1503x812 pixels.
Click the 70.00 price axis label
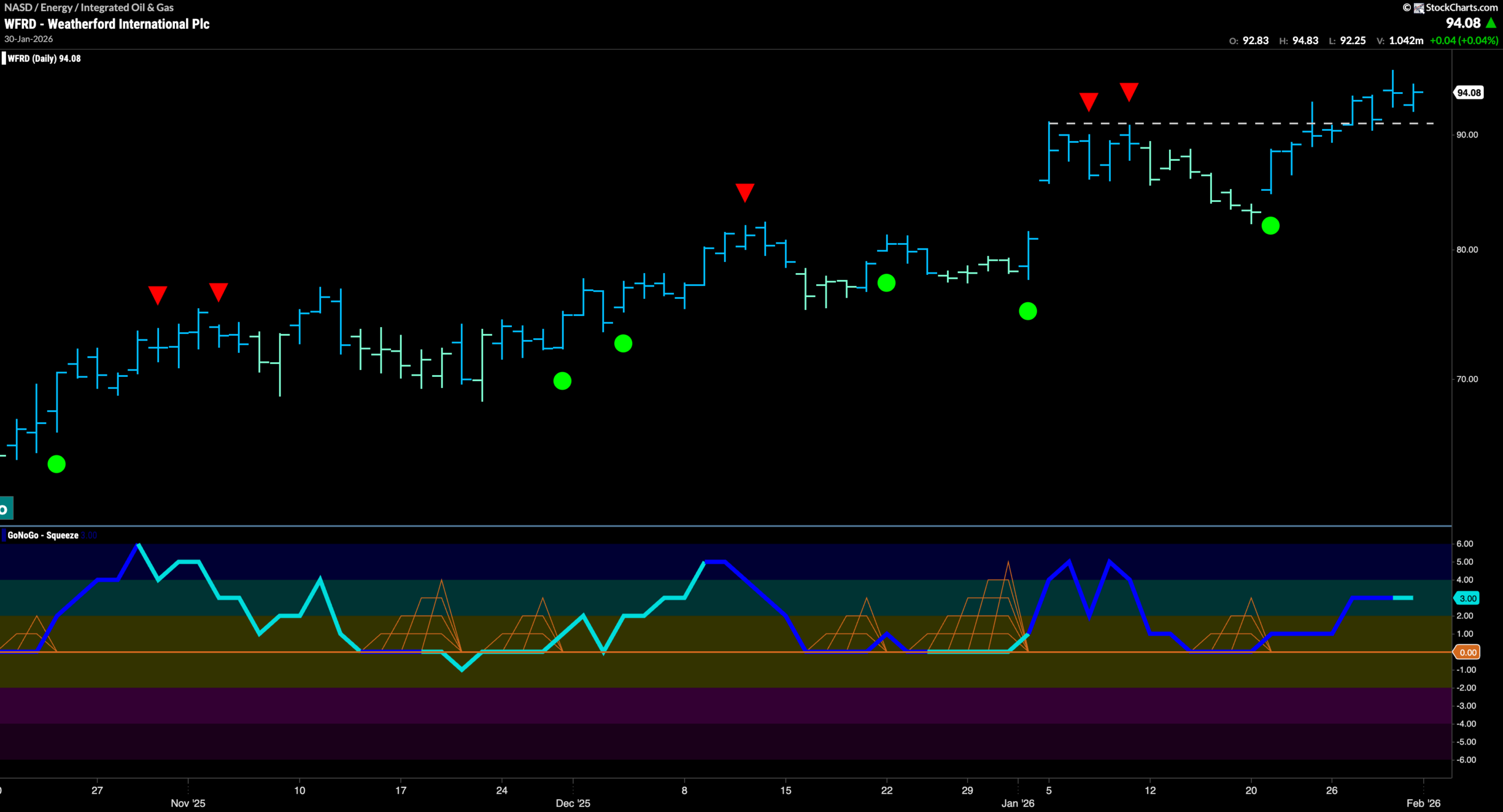[x=1467, y=379]
